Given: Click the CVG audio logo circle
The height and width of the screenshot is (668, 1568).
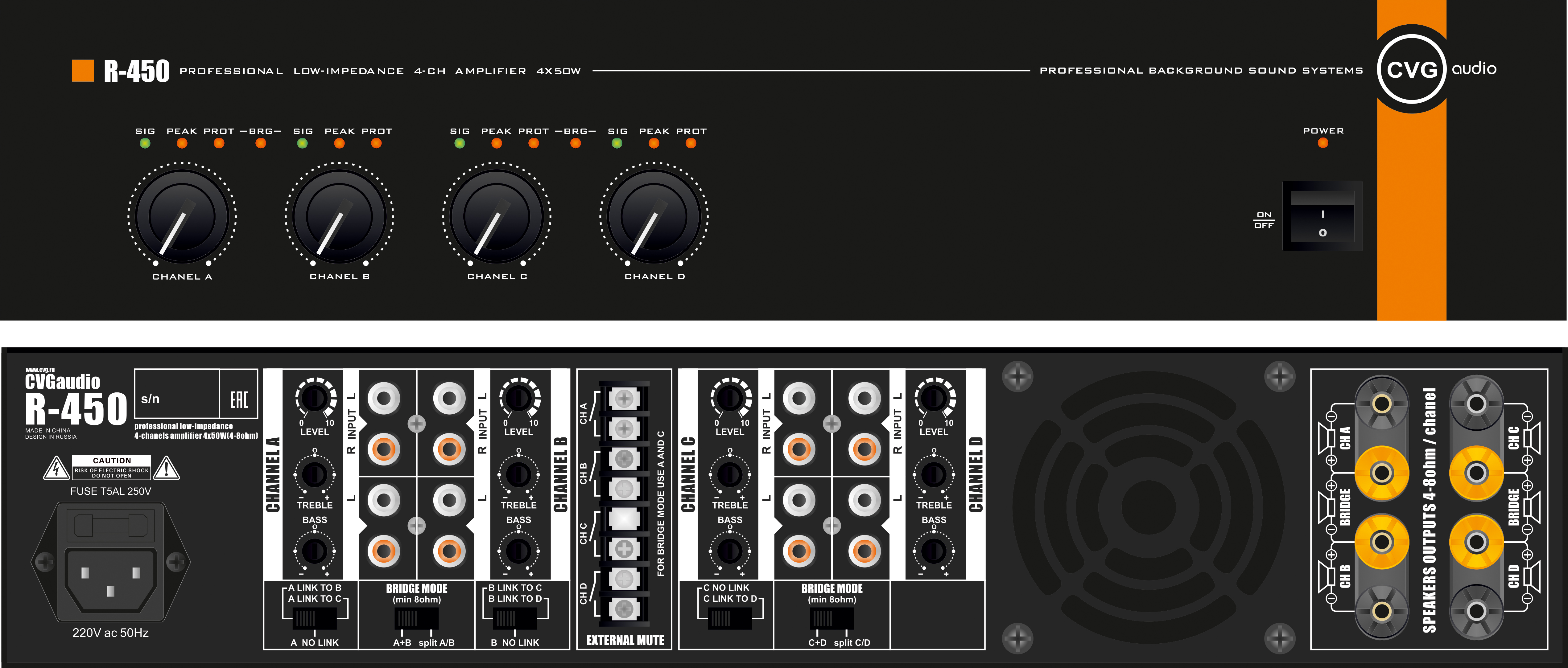Looking at the screenshot, I should click(1412, 69).
